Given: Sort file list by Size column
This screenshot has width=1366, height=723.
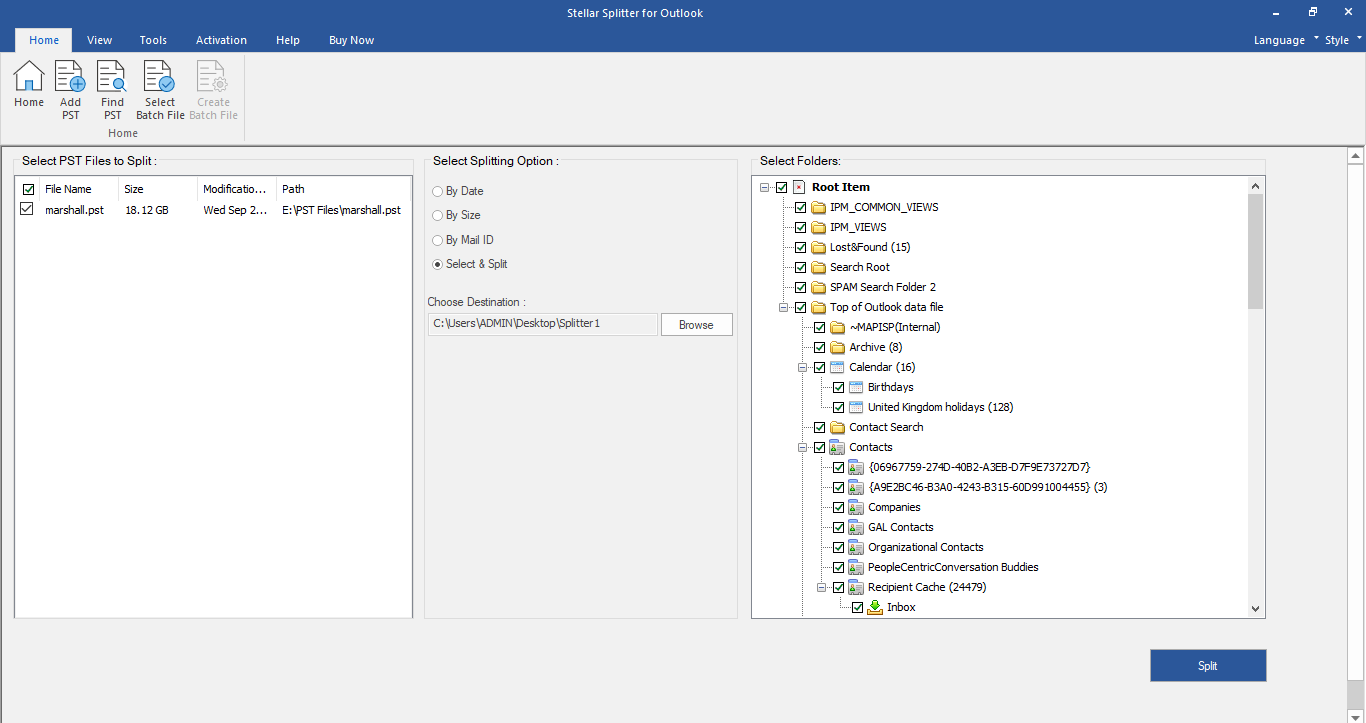Looking at the screenshot, I should 158,189.
